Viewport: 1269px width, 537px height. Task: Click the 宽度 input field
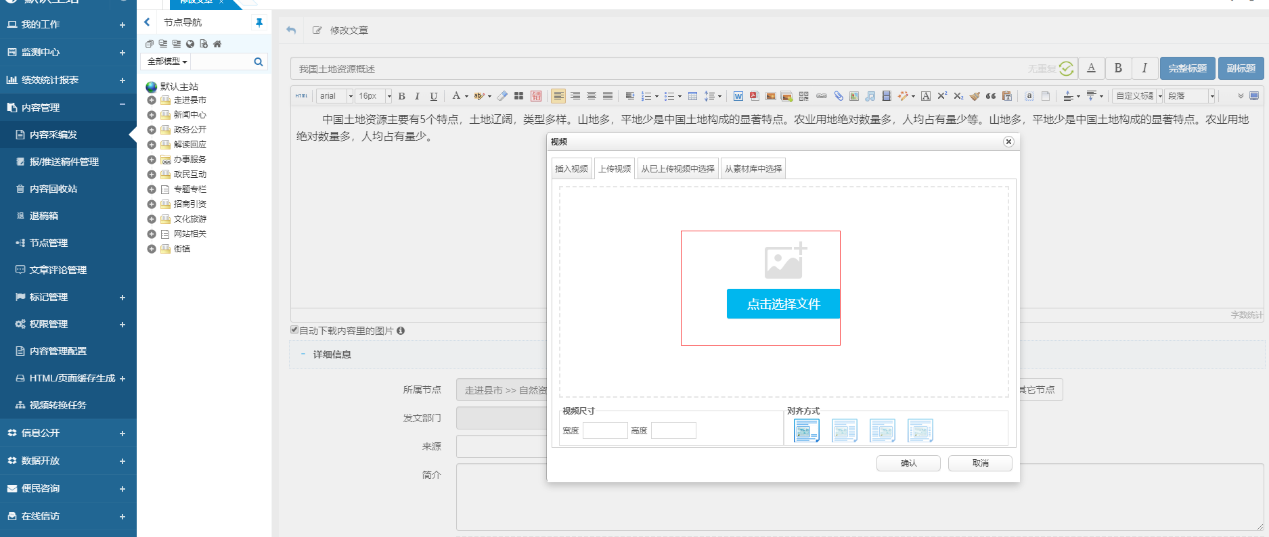point(605,431)
